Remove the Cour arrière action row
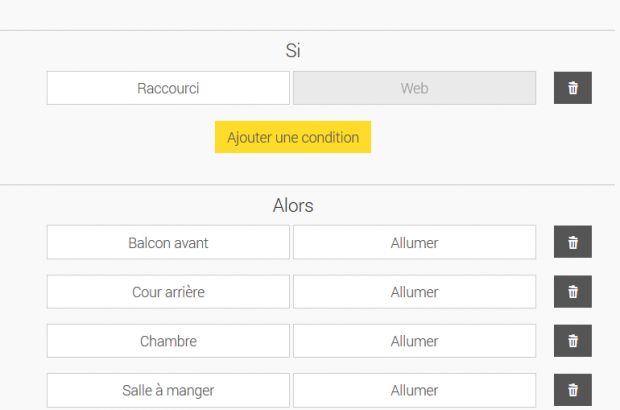620x410 pixels. 573,292
